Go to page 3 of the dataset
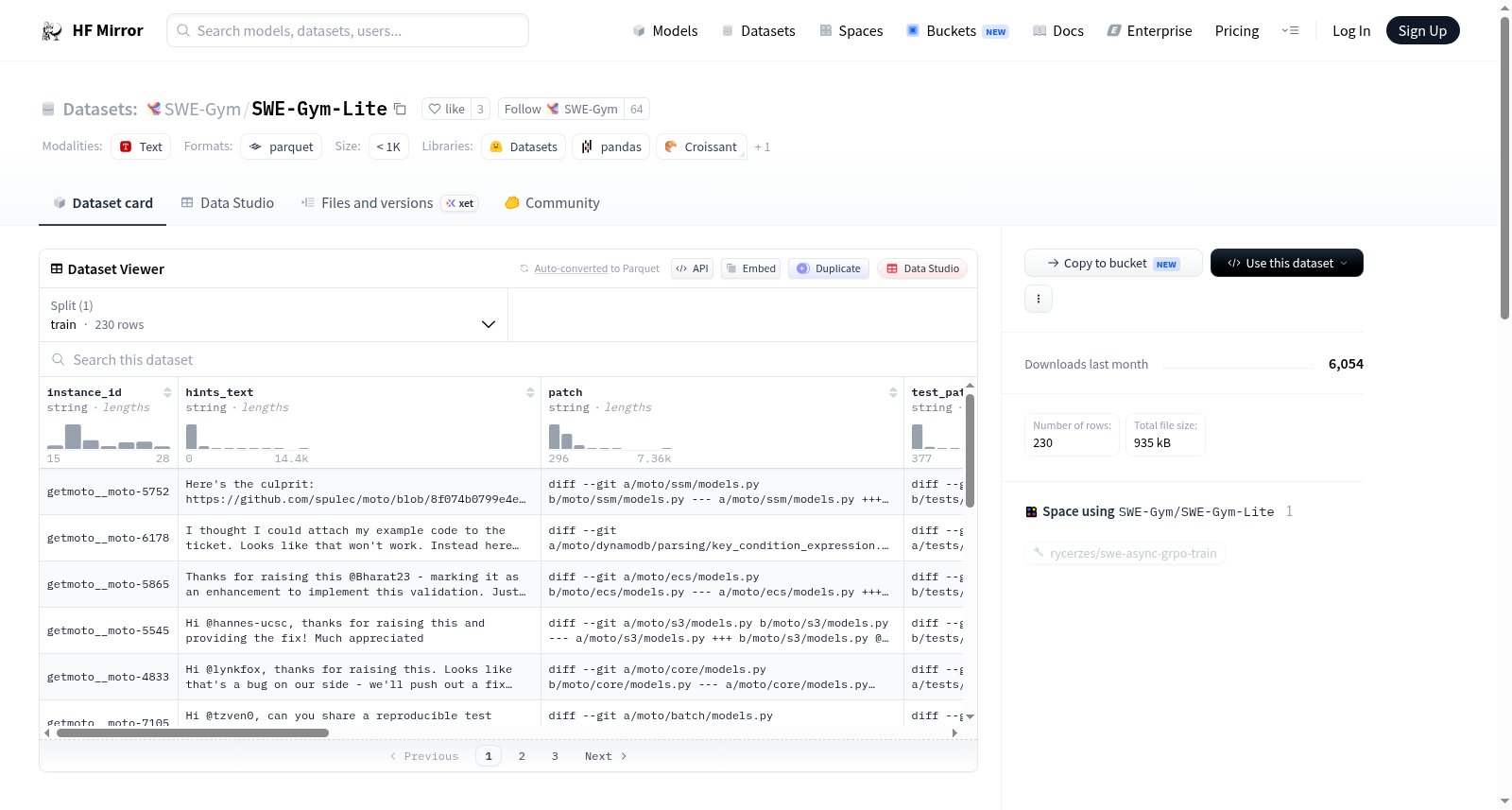The image size is (1512, 810). pos(555,756)
